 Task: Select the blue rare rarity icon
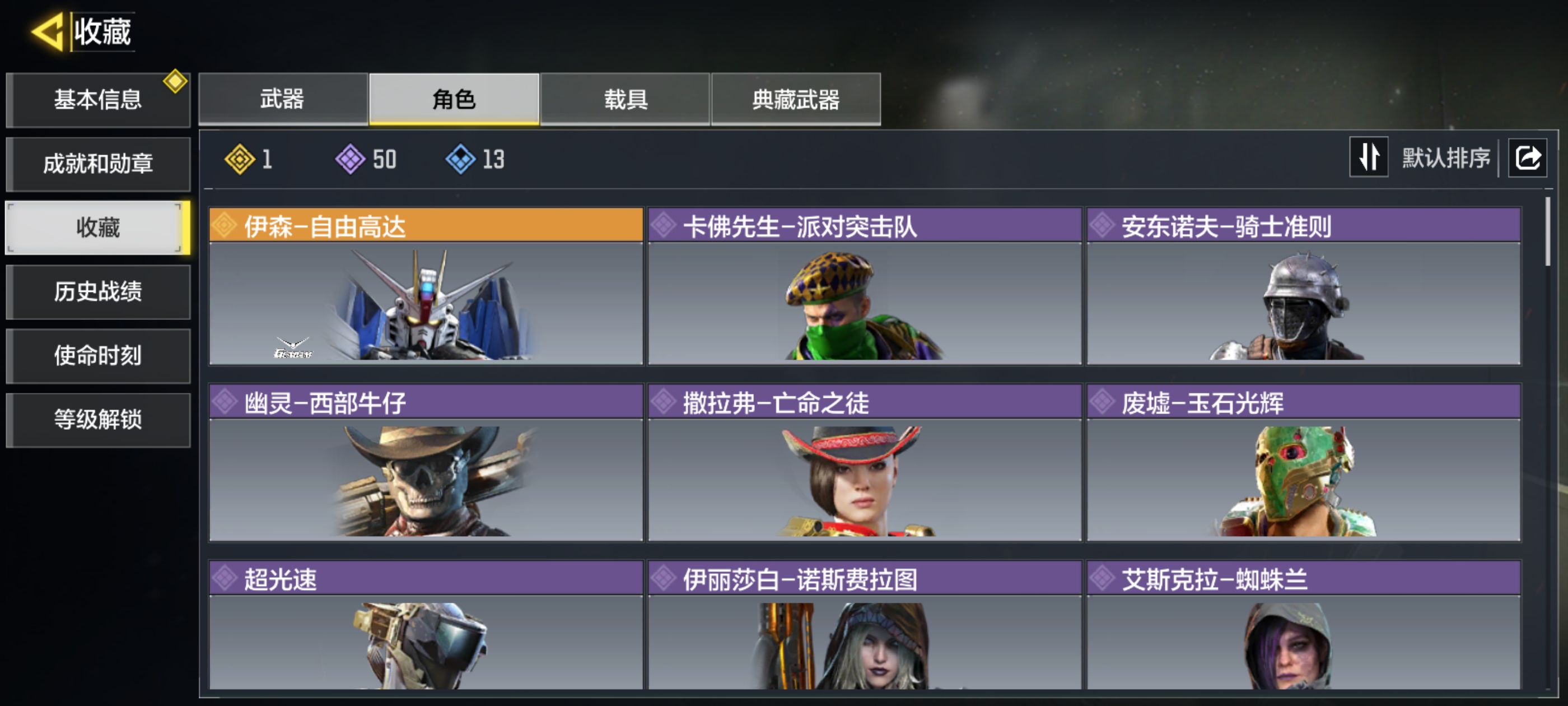click(460, 160)
